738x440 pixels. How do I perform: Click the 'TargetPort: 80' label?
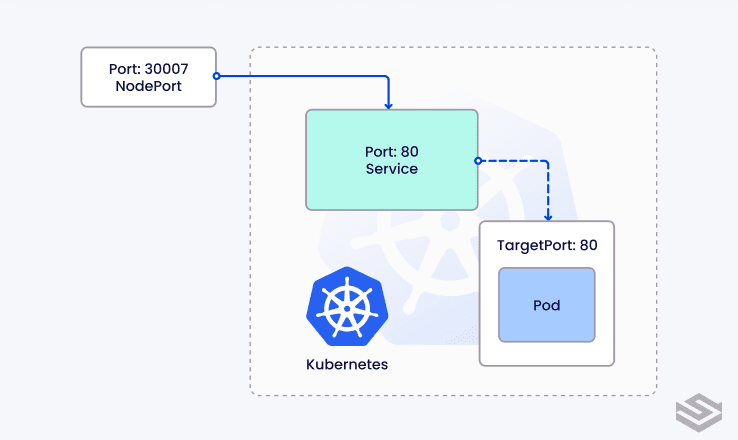(547, 245)
